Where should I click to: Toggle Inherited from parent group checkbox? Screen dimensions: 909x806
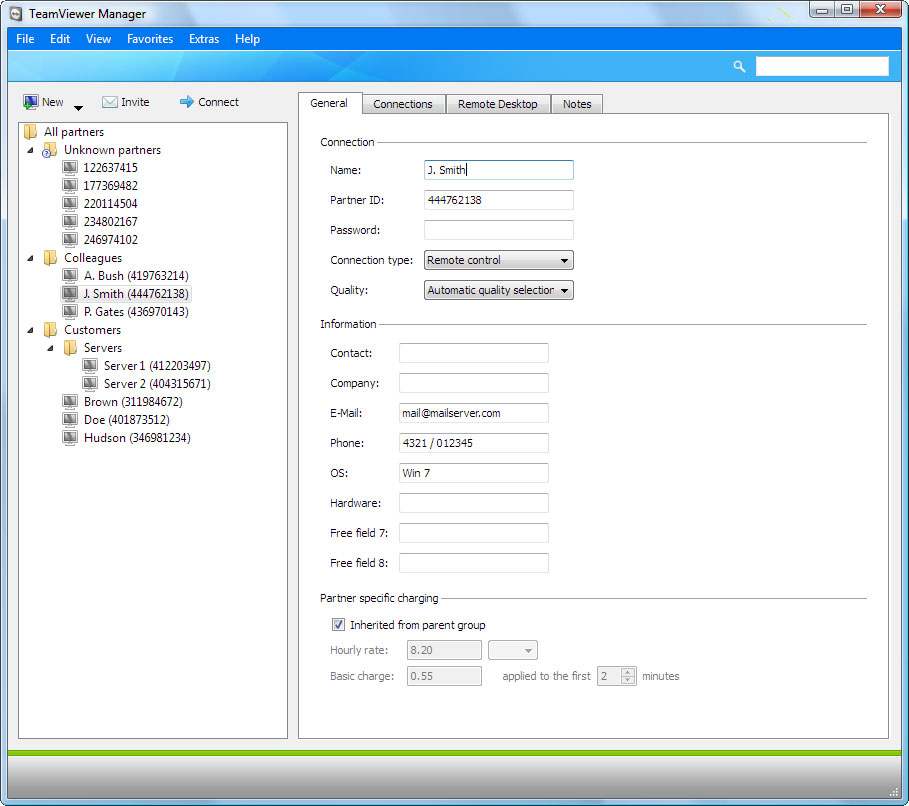coord(338,625)
